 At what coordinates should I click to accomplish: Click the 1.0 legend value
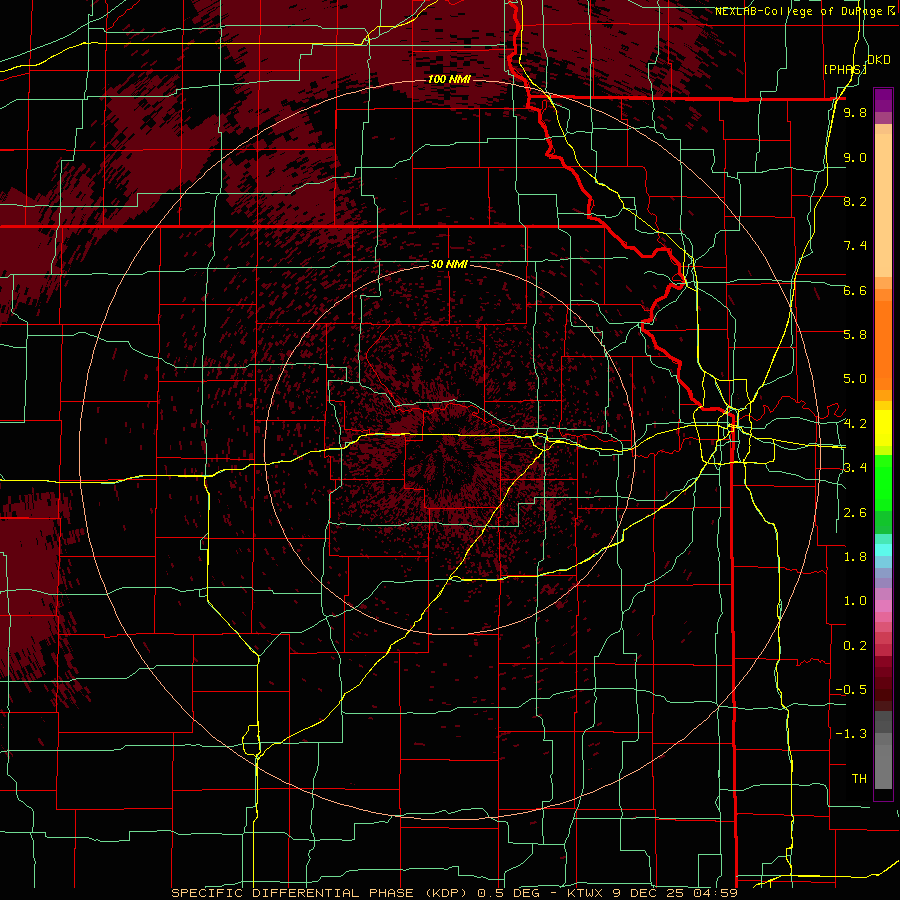click(x=855, y=601)
